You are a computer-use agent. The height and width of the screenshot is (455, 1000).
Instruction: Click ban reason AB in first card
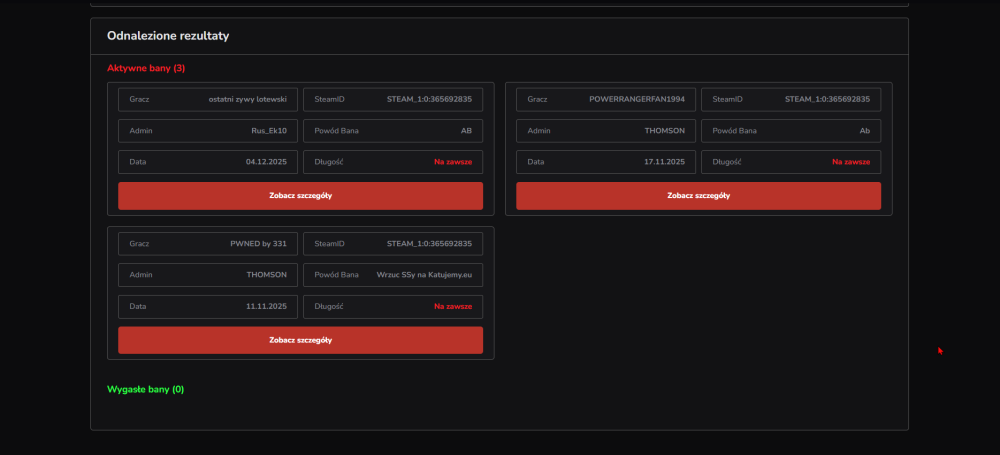click(x=466, y=131)
